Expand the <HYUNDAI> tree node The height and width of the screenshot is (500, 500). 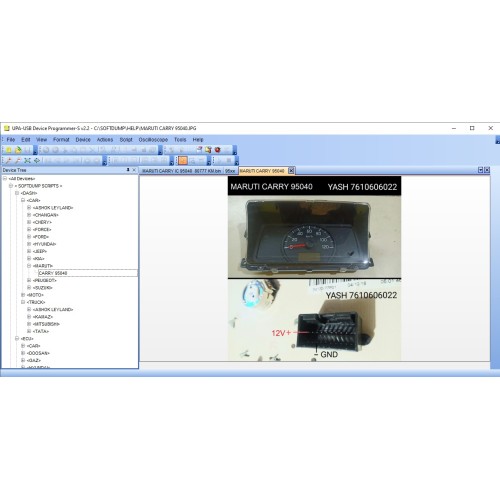coord(29,244)
